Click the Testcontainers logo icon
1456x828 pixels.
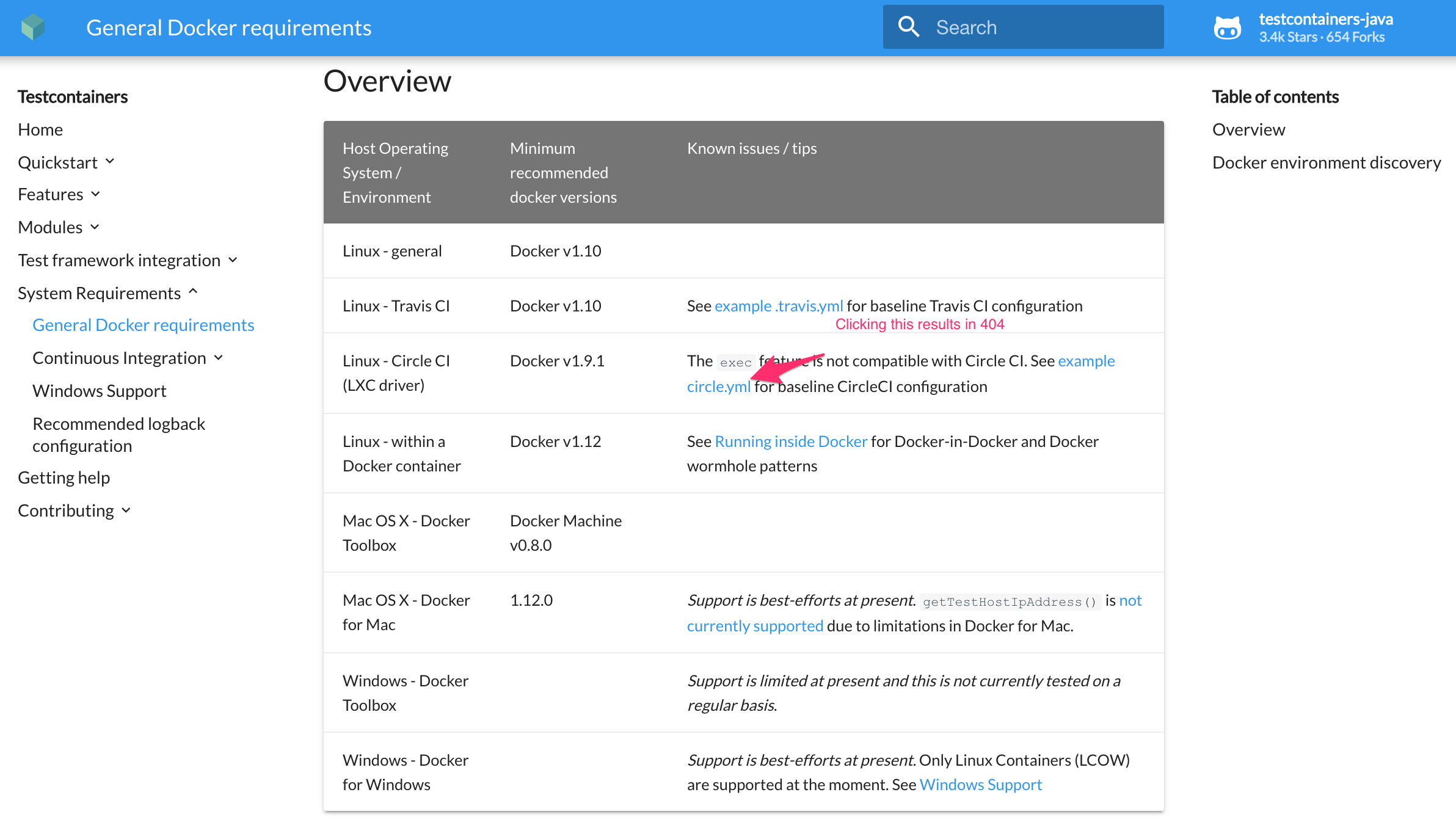pyautogui.click(x=35, y=27)
